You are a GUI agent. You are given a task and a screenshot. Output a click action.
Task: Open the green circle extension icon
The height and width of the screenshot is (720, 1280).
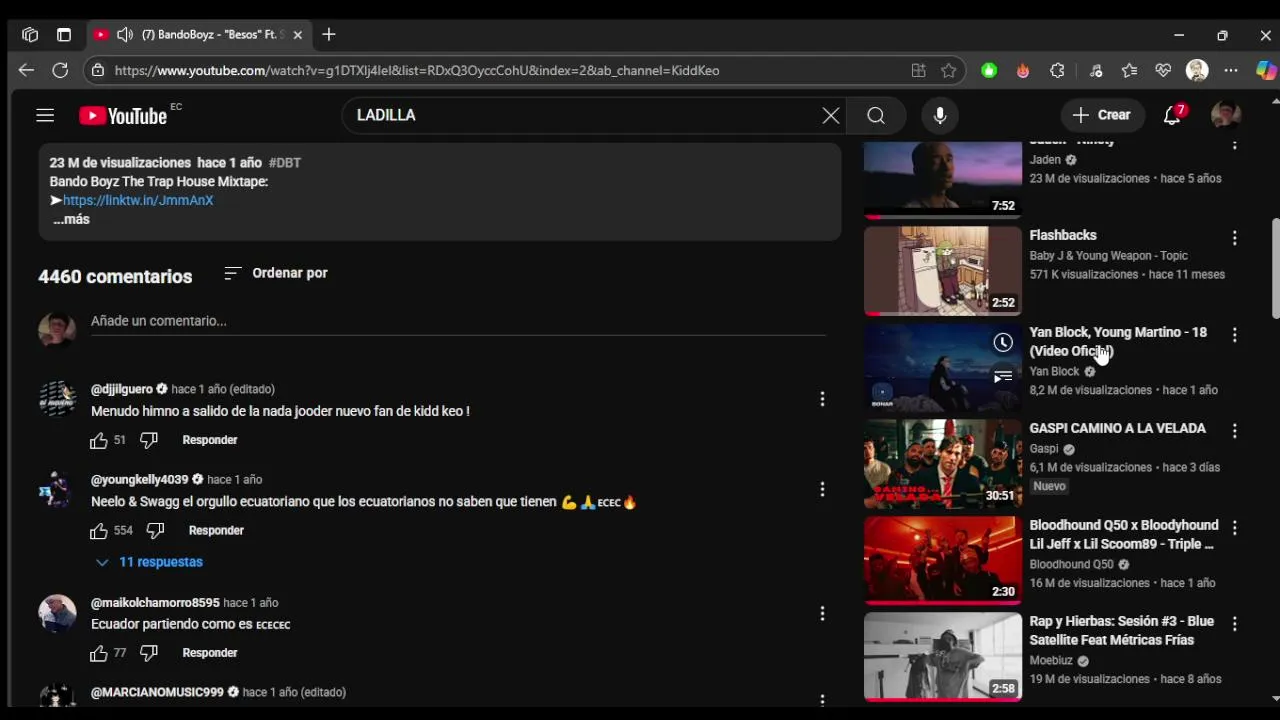(x=989, y=70)
